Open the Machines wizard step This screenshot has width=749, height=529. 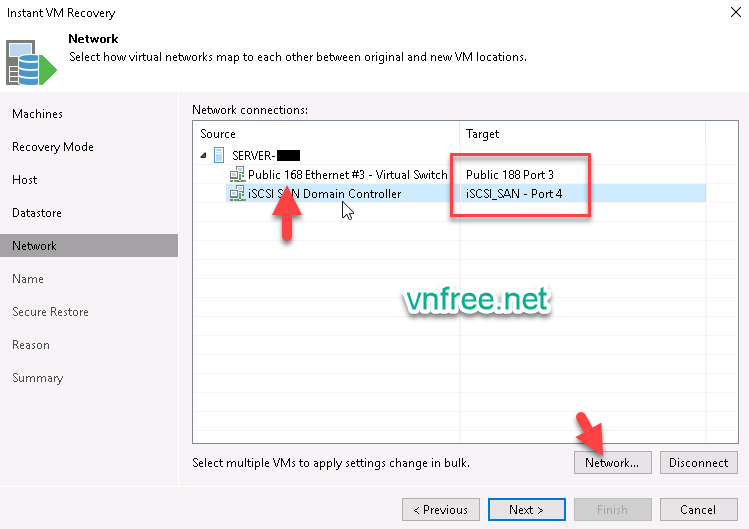point(37,114)
